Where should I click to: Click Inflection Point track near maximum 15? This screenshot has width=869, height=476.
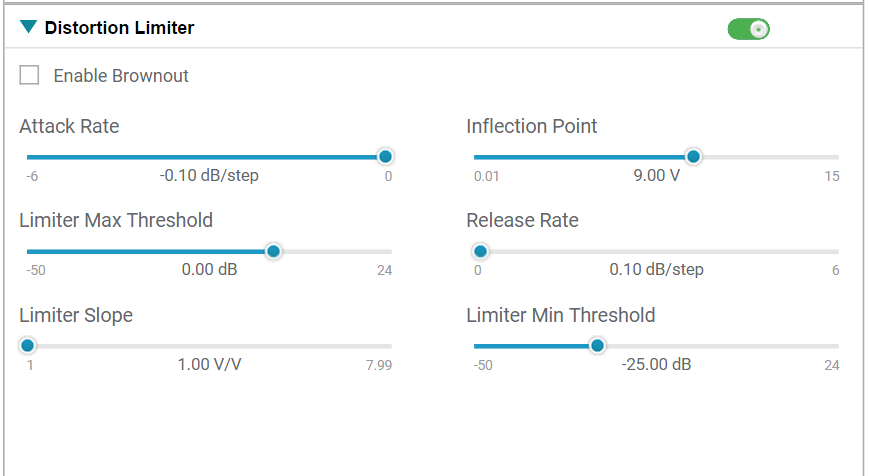click(x=830, y=157)
